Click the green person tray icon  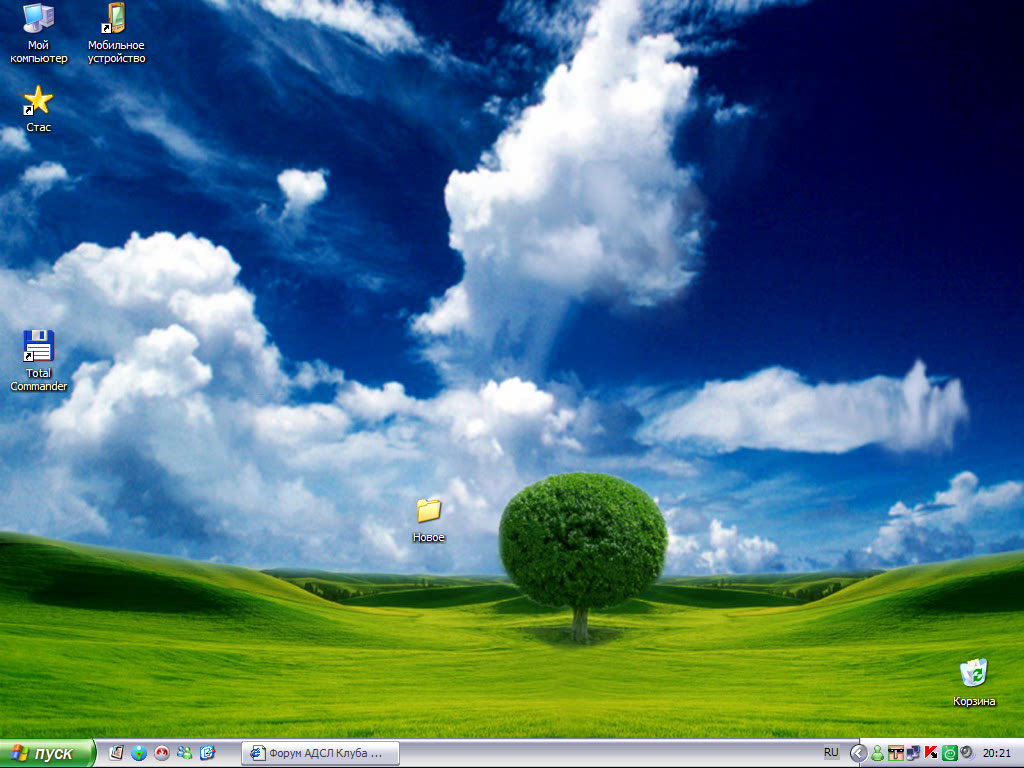(878, 753)
